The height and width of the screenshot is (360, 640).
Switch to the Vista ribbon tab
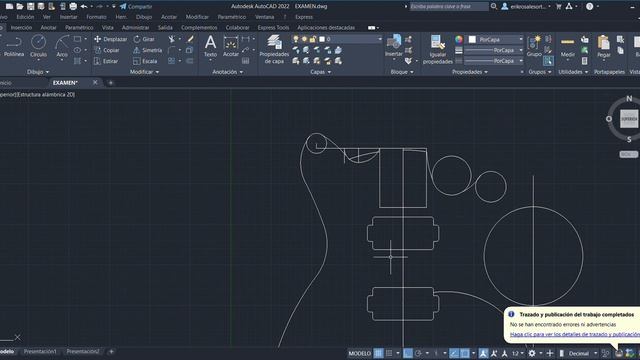(107, 28)
